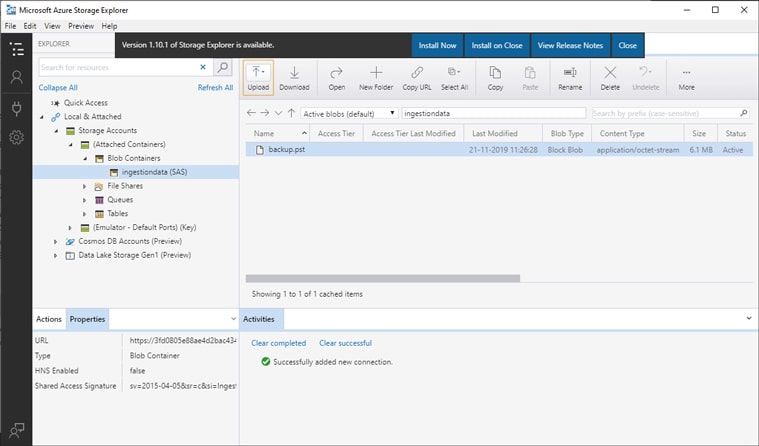Click the New Folder plus icon
Screen dimensions: 759x446
tap(376, 72)
